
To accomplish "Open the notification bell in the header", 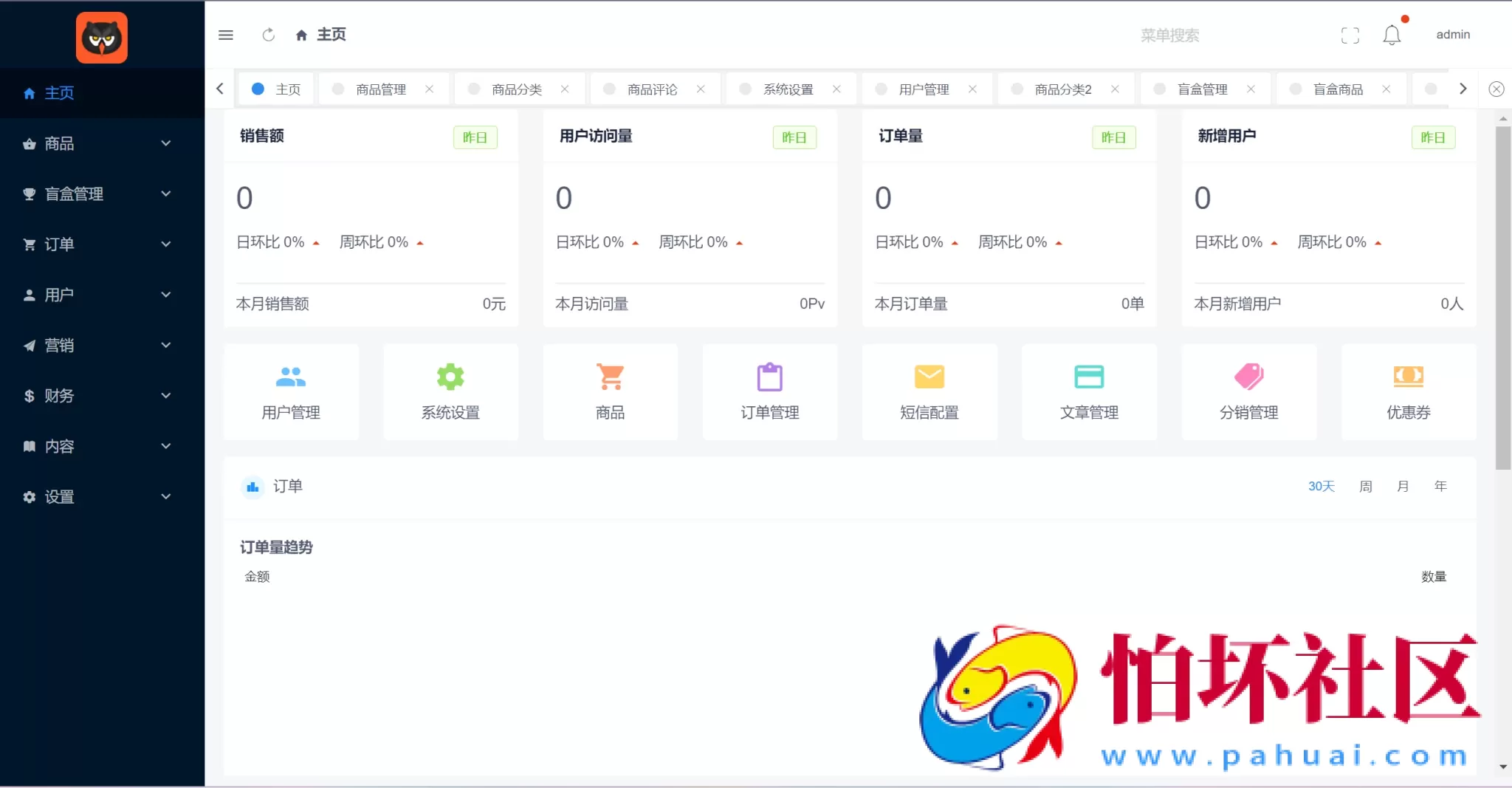I will [1392, 35].
